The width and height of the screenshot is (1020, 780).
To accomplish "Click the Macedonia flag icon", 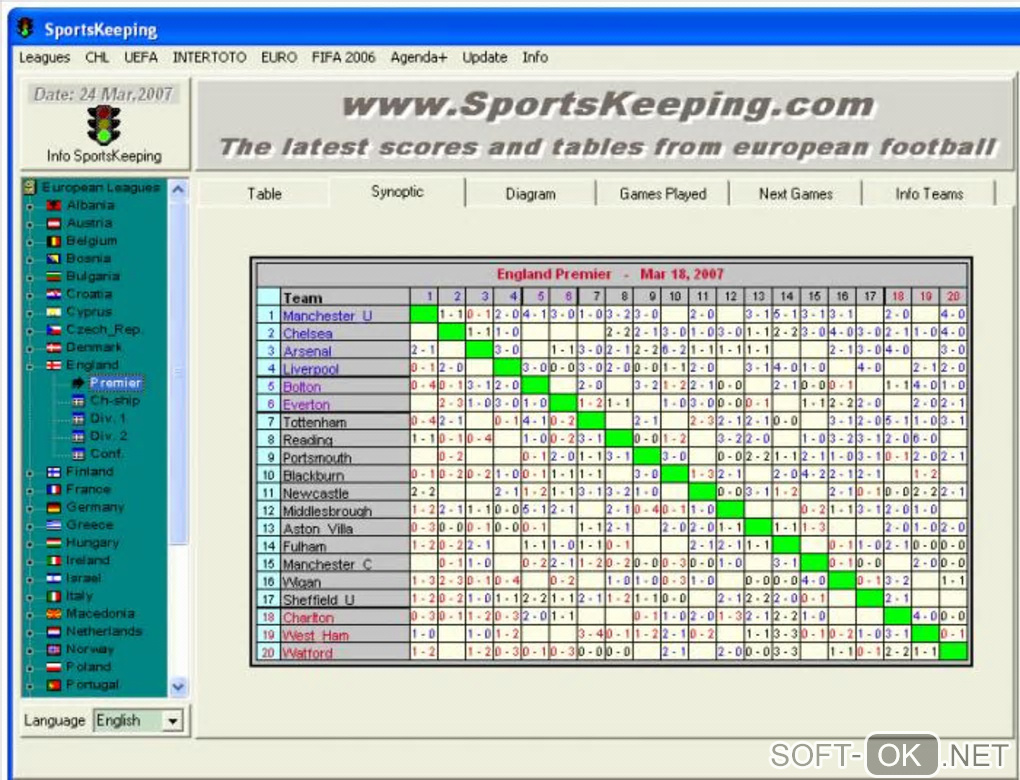I will (x=54, y=613).
